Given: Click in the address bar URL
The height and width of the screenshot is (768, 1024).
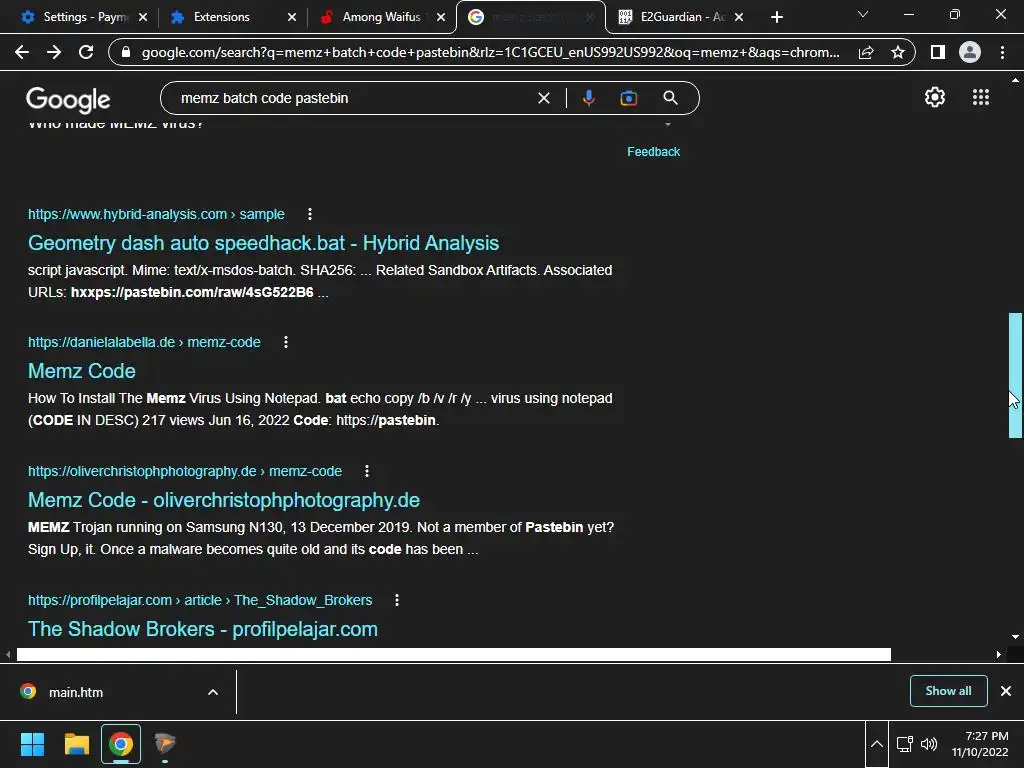Looking at the screenshot, I should tap(490, 52).
